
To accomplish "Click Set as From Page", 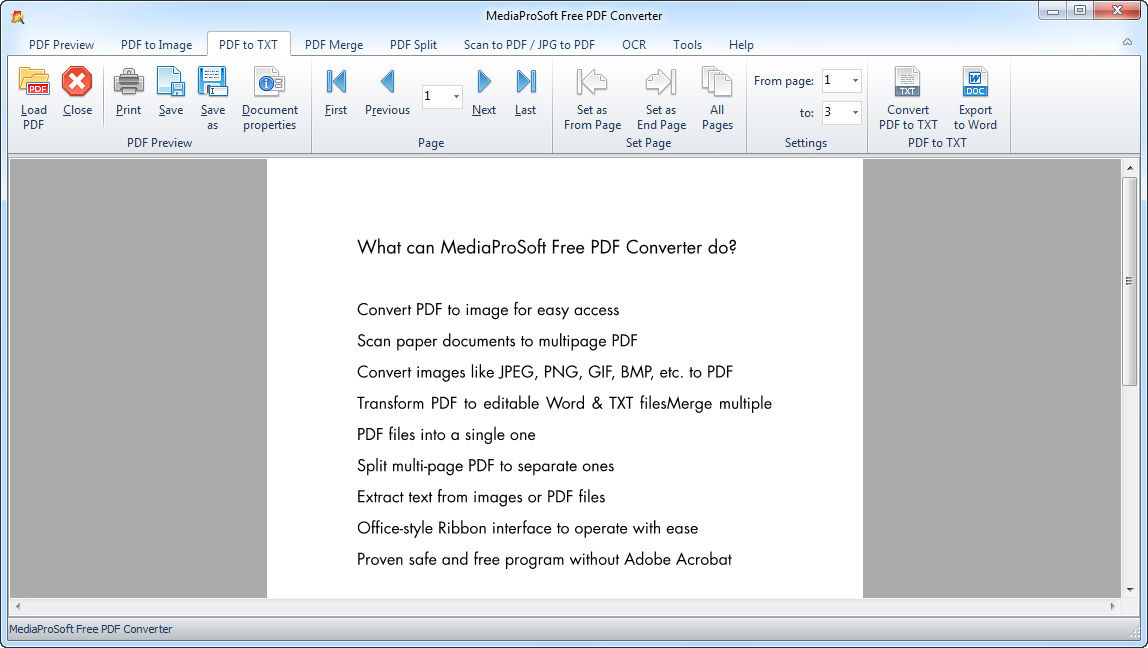I will pos(592,99).
